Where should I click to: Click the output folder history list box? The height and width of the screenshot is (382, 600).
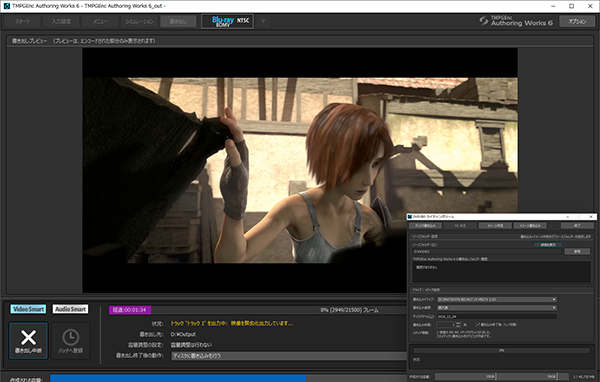(x=501, y=272)
